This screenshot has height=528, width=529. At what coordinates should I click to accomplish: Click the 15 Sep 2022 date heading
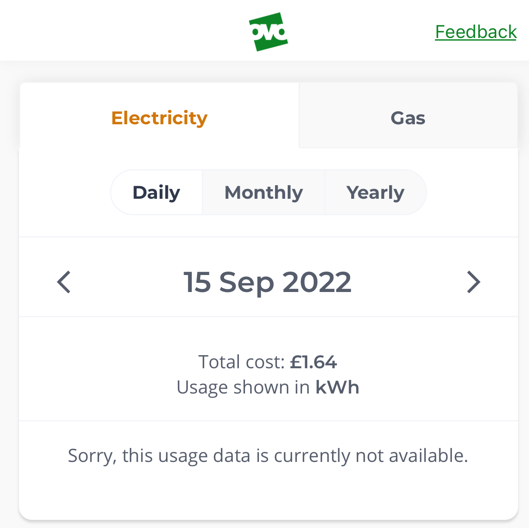coord(268,282)
